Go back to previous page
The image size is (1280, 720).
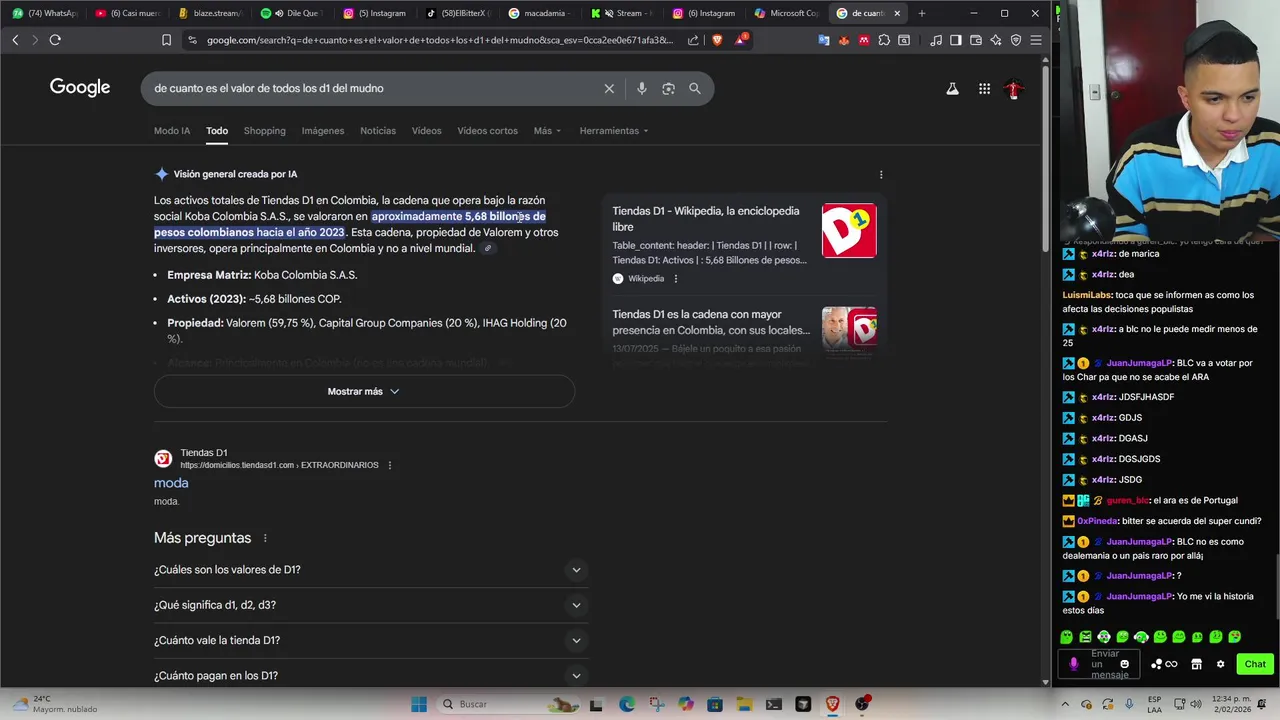click(x=15, y=40)
